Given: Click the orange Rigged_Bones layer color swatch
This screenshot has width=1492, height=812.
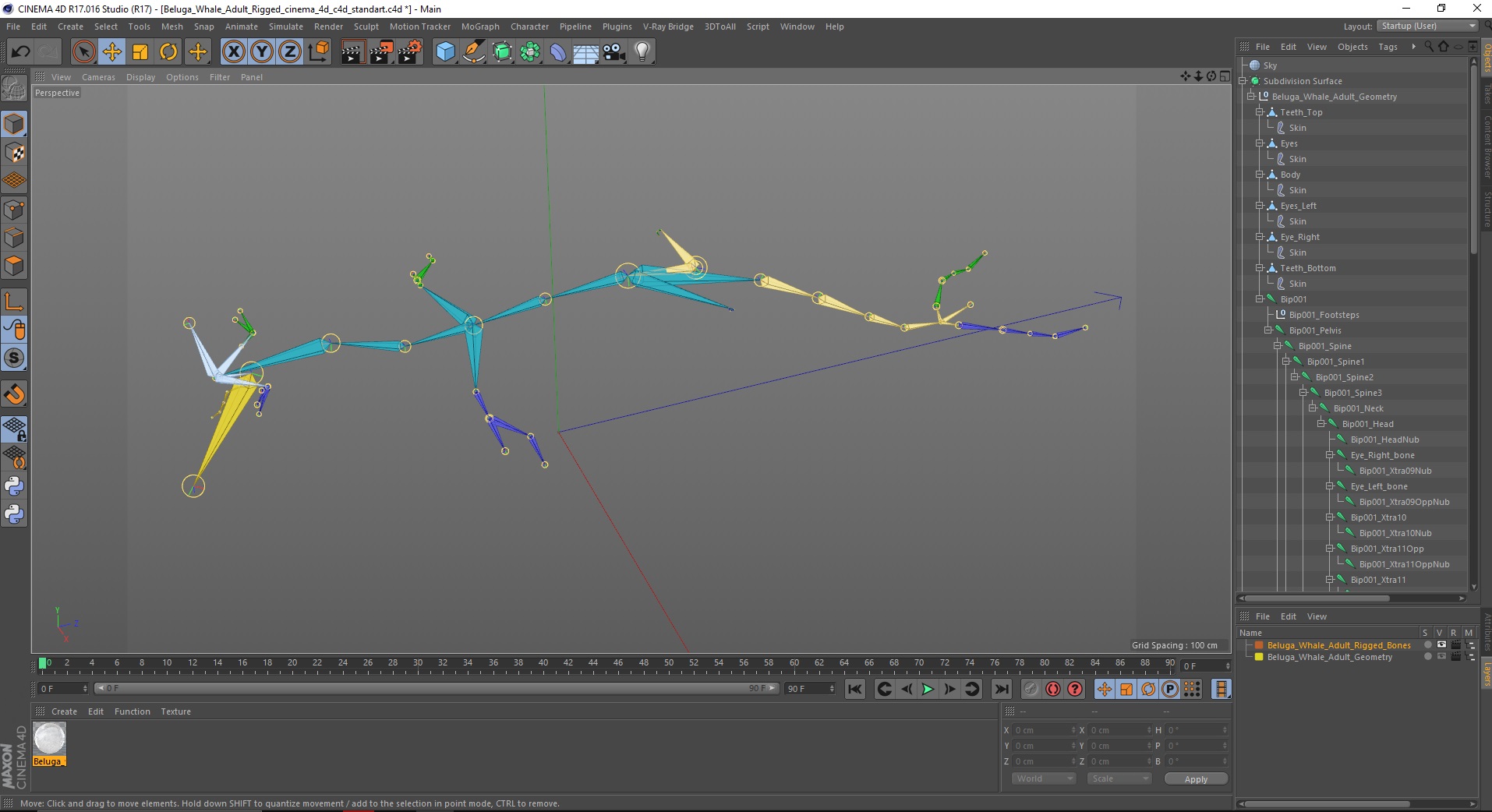Looking at the screenshot, I should click(x=1258, y=645).
